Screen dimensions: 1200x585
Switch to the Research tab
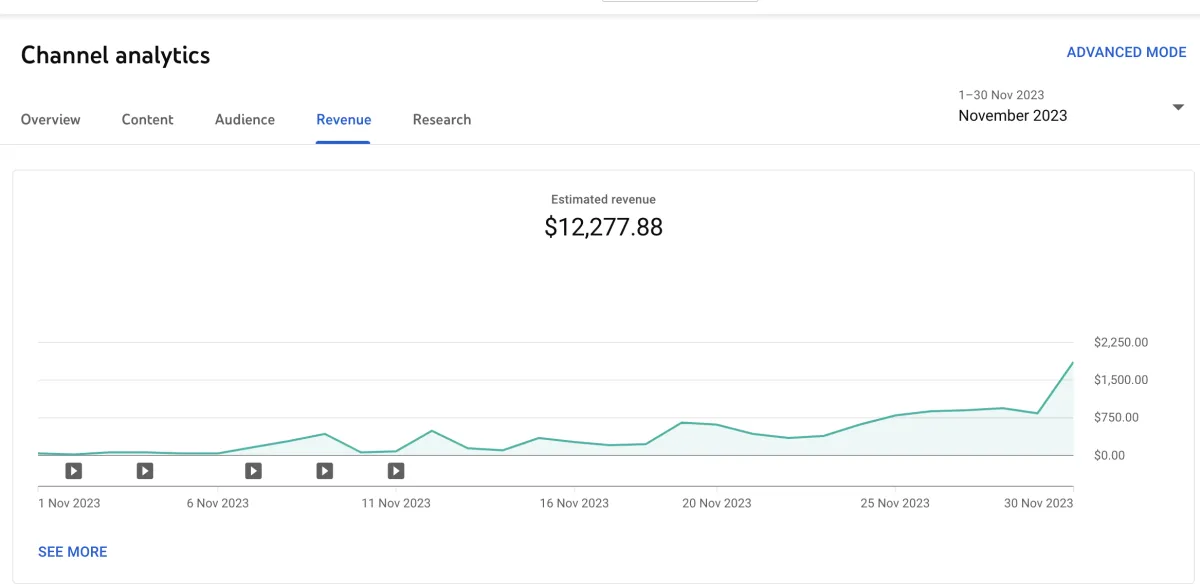click(442, 120)
